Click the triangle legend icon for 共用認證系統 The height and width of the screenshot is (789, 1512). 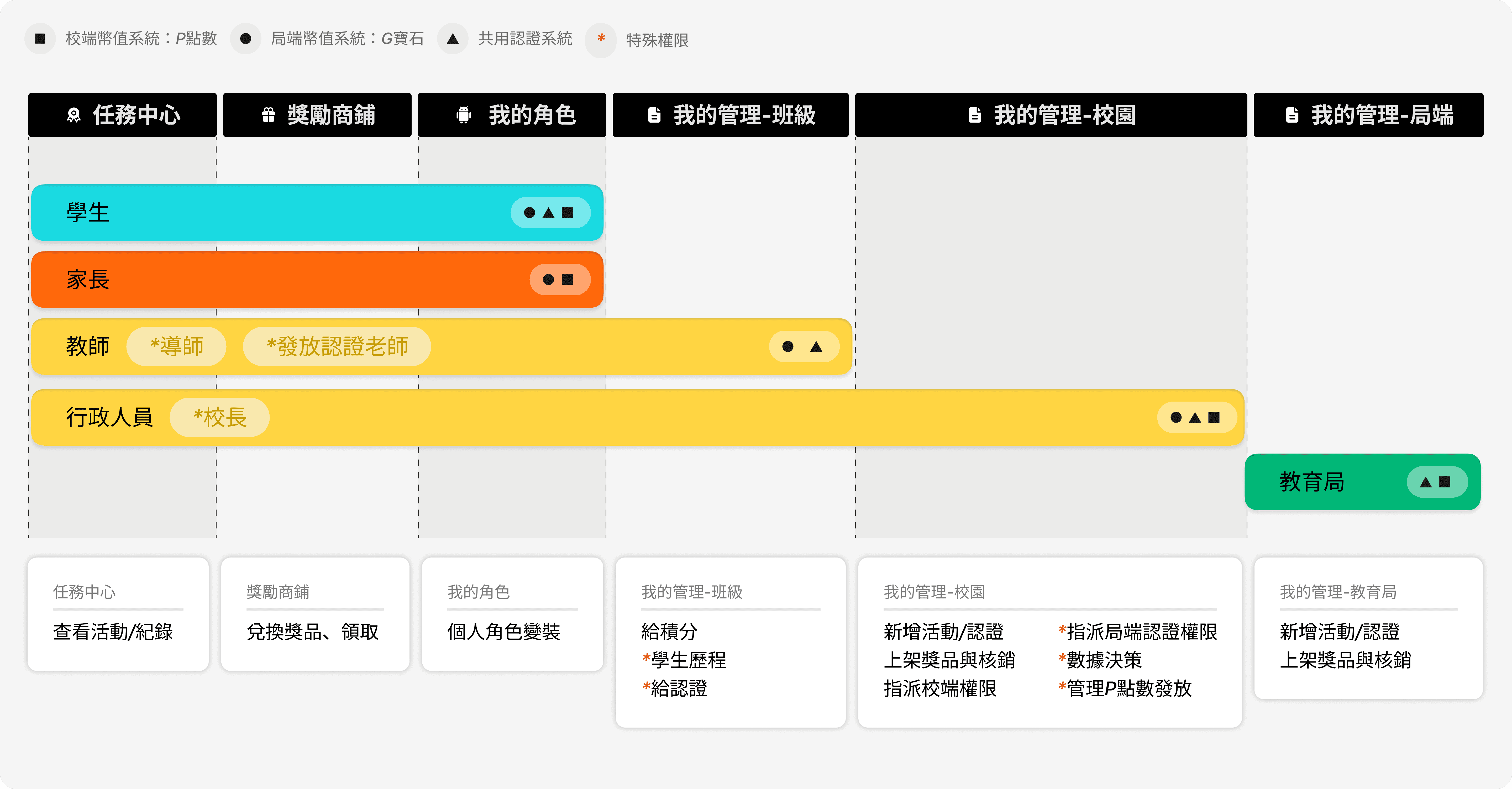point(453,39)
